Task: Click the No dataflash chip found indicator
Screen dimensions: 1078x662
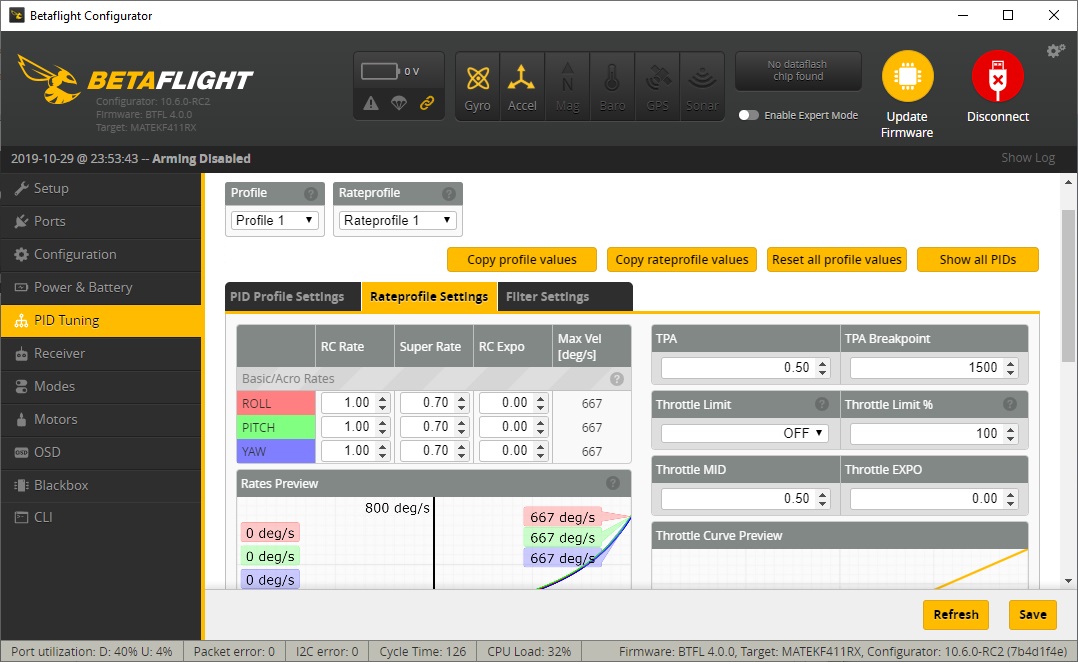Action: click(798, 70)
